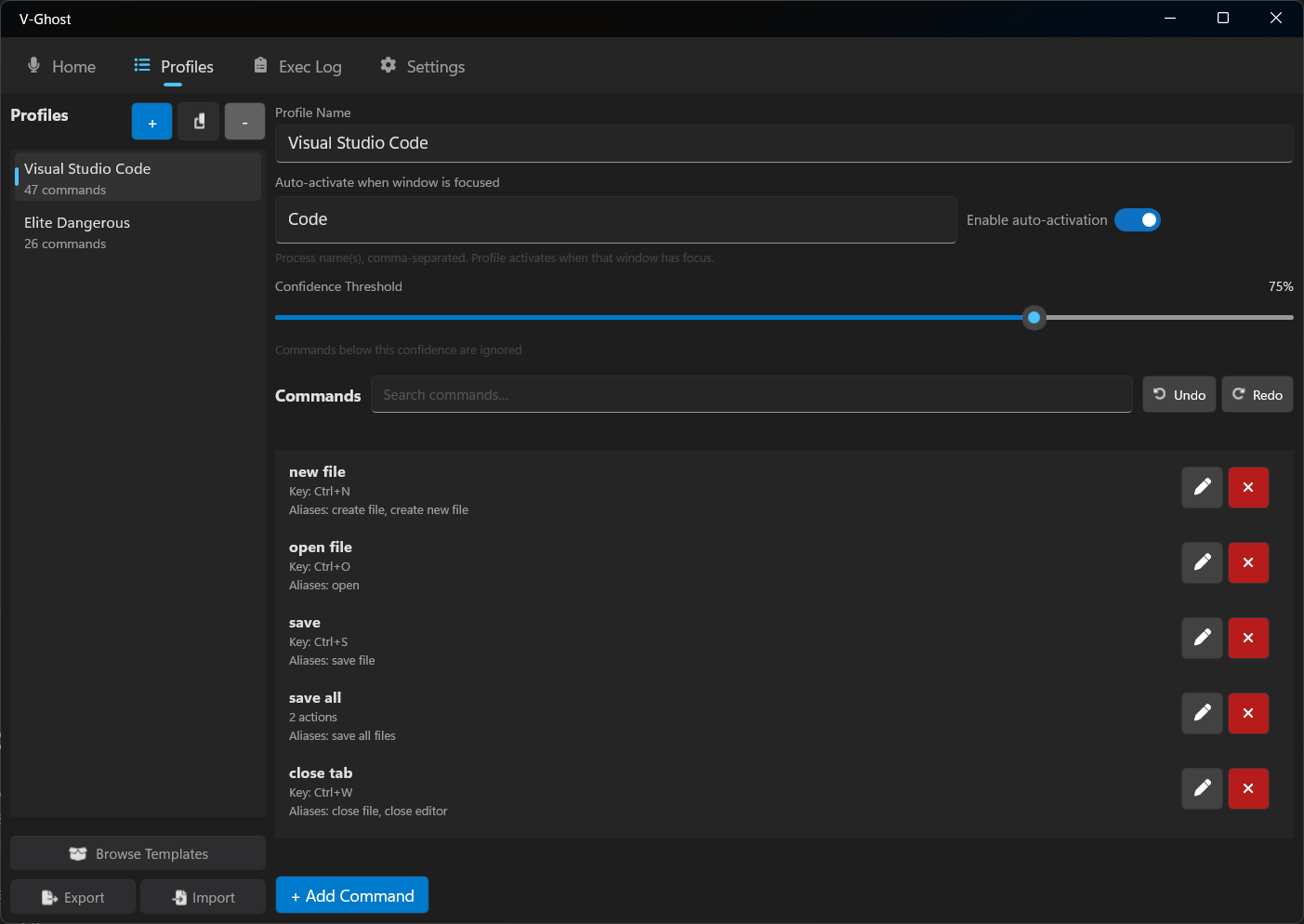Delete the 'new file' command
1304x924 pixels.
click(1248, 487)
